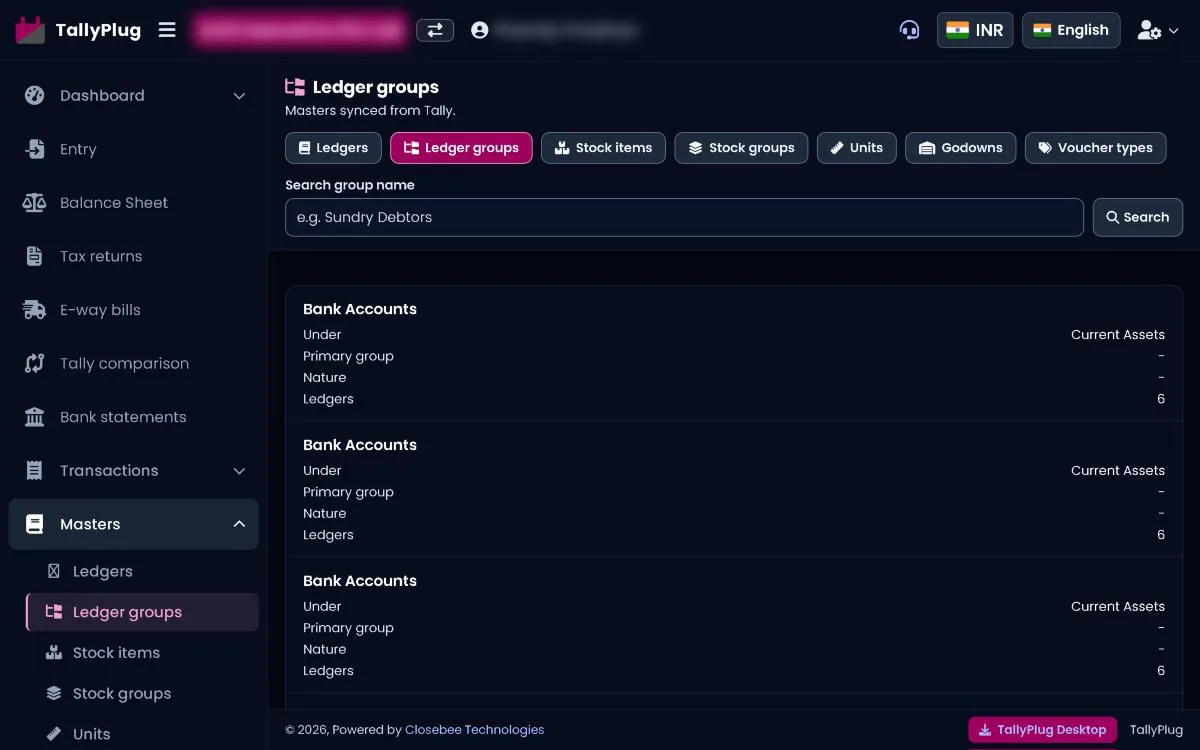Click the user profile avatar icon
The image size is (1200, 750).
(480, 30)
